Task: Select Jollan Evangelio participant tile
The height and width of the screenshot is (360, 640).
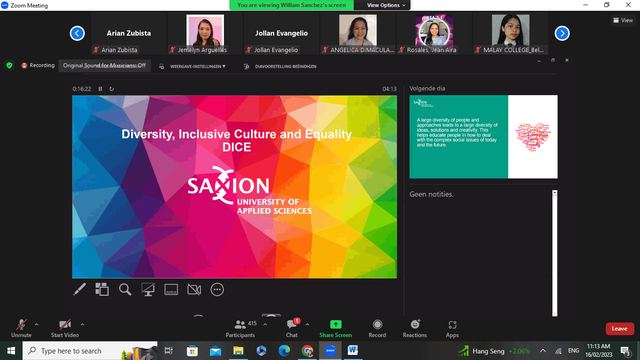Action: click(281, 34)
